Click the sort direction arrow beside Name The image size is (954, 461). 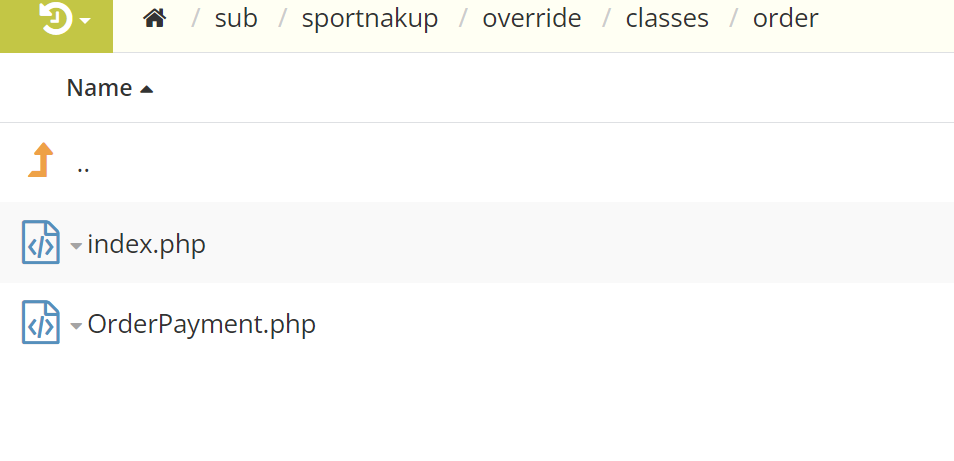(x=147, y=89)
